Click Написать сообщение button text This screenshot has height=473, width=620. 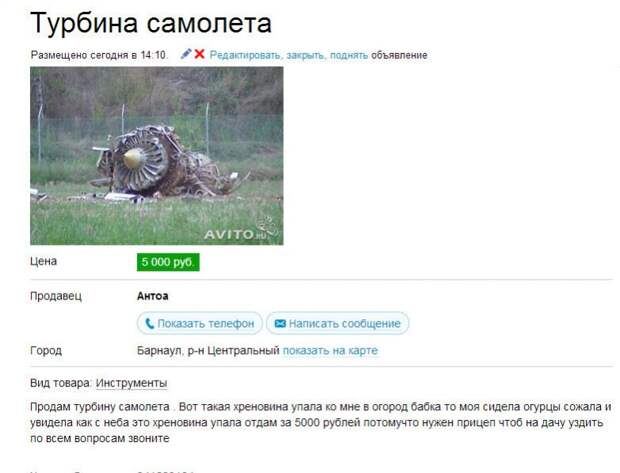coord(344,324)
